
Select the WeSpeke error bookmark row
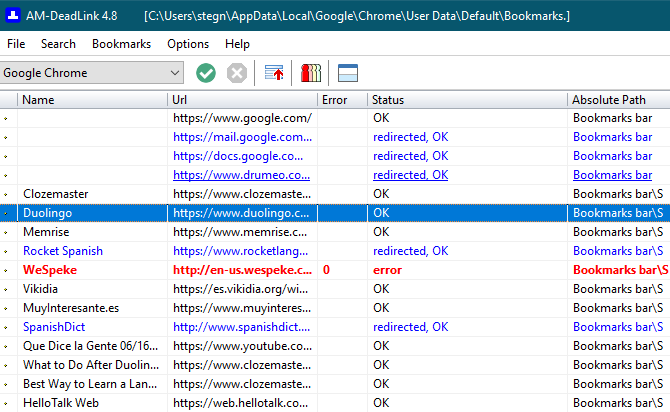[x=335, y=270]
